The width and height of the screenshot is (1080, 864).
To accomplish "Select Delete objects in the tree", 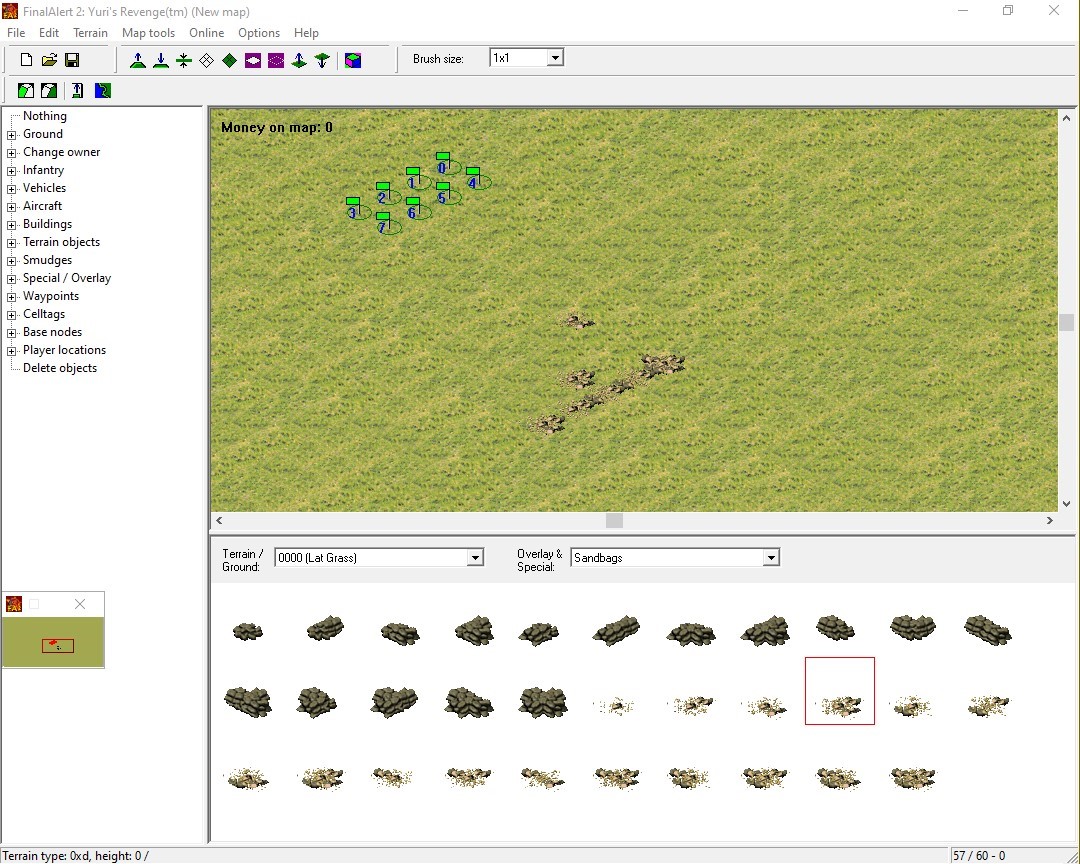I will 60,368.
